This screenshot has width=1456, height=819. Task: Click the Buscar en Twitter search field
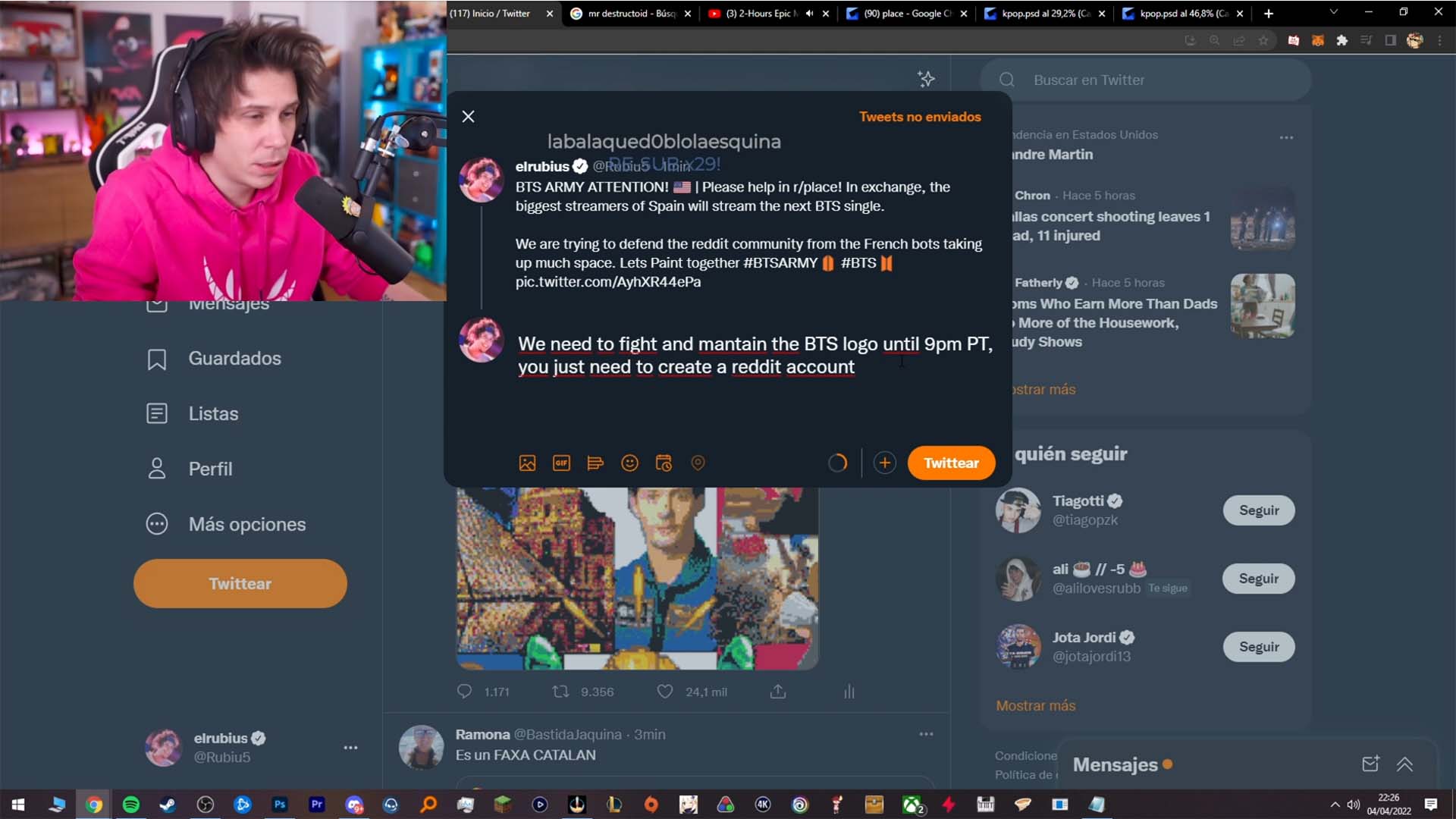tap(1145, 80)
